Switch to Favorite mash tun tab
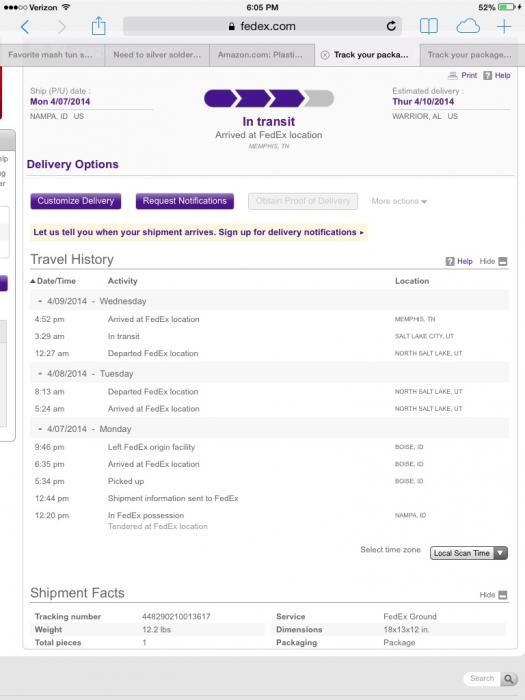Viewport: 525px width, 700px height. 52,55
